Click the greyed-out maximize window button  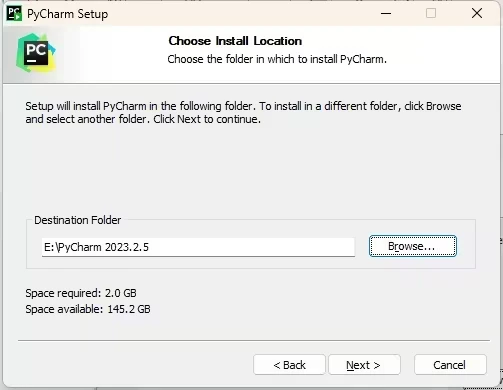point(431,14)
